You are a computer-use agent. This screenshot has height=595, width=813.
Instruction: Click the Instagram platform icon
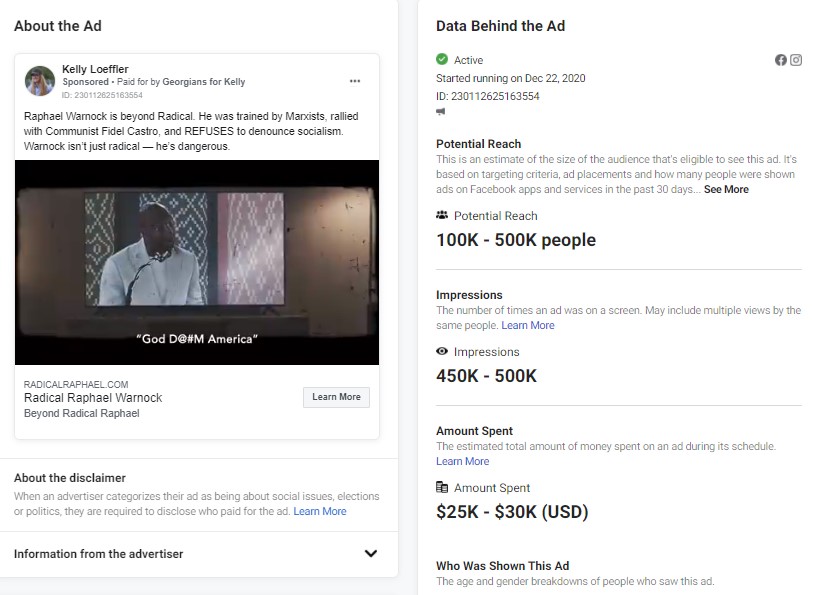point(796,60)
